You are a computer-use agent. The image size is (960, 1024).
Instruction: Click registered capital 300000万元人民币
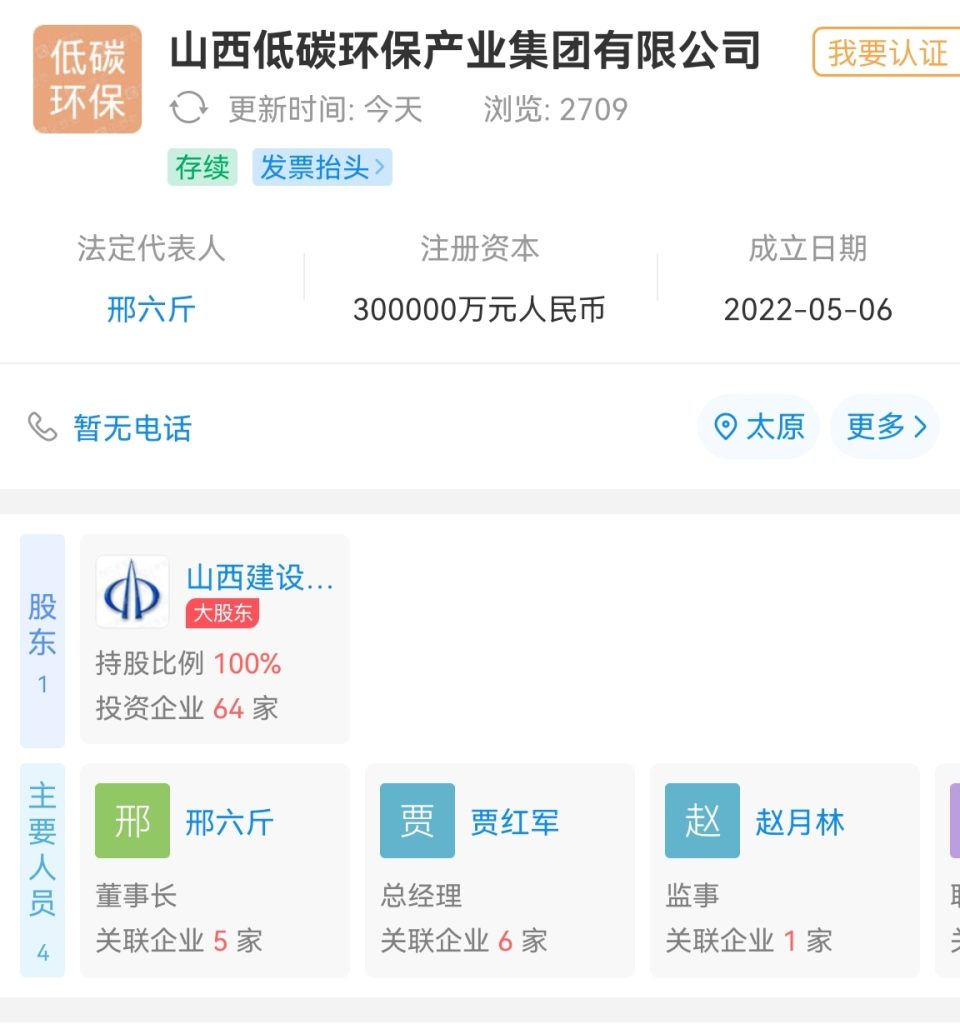[479, 310]
